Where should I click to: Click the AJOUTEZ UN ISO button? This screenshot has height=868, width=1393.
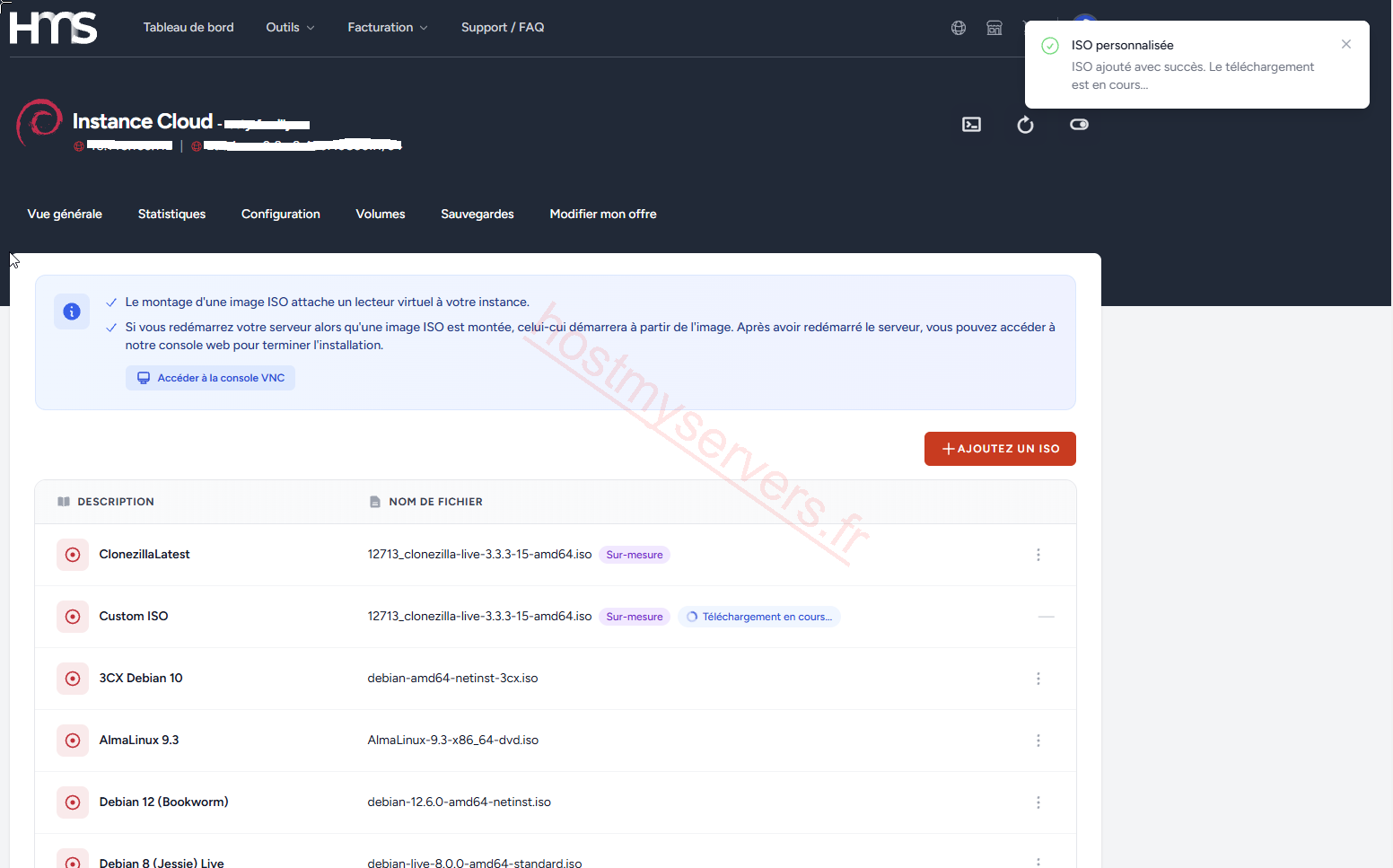click(1000, 449)
